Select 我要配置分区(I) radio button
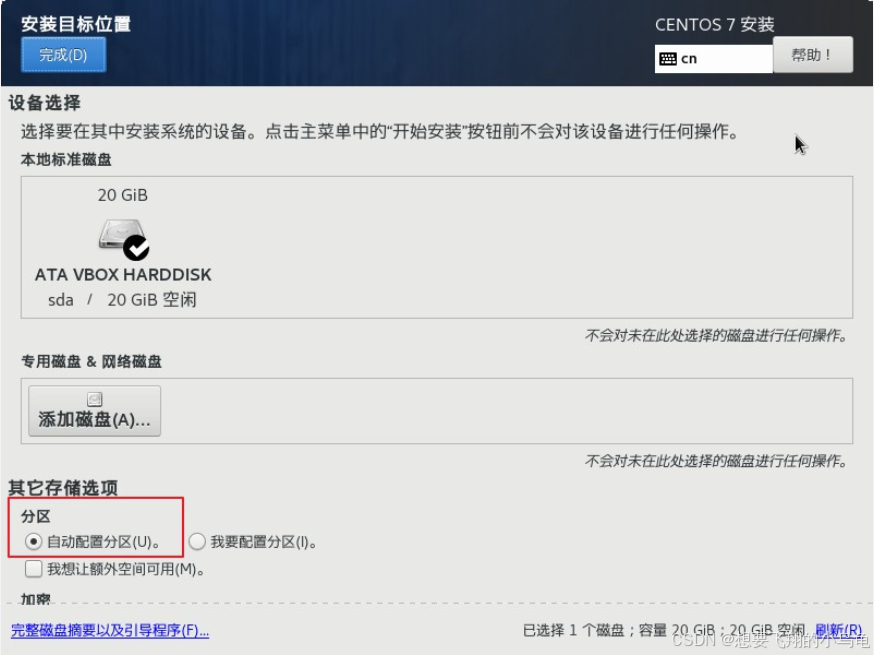 [197, 541]
